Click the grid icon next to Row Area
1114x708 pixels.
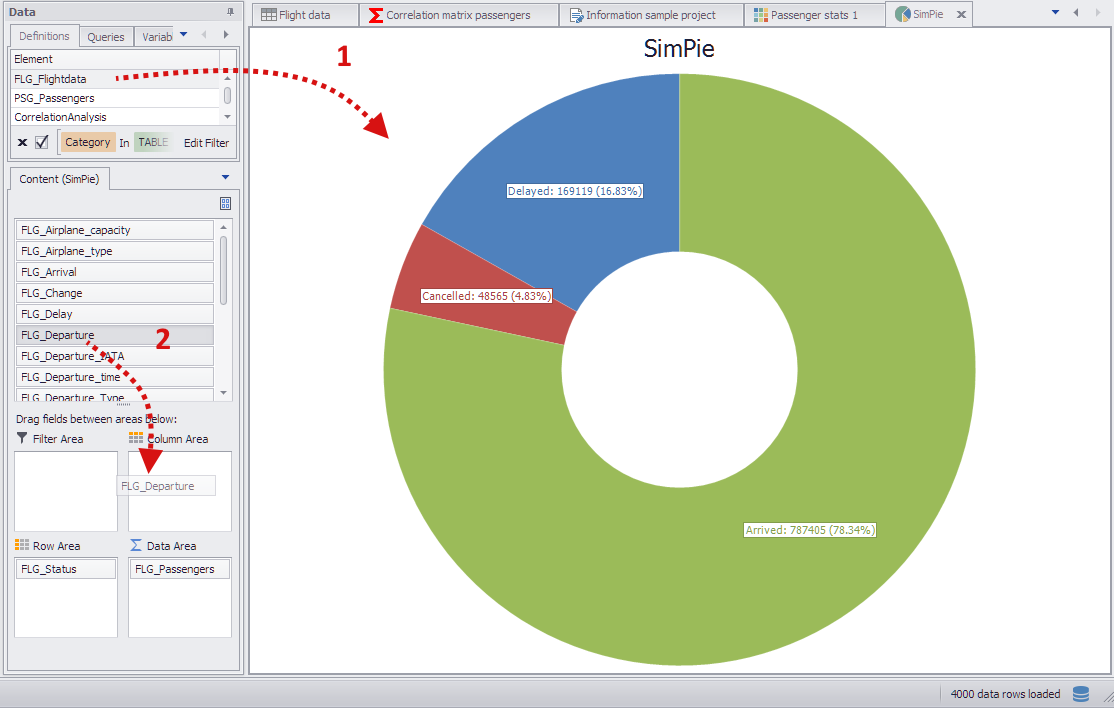[22, 545]
